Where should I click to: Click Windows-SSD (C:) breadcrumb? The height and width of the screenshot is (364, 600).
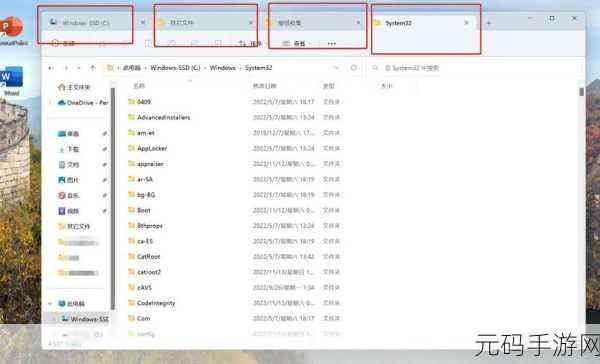point(175,68)
